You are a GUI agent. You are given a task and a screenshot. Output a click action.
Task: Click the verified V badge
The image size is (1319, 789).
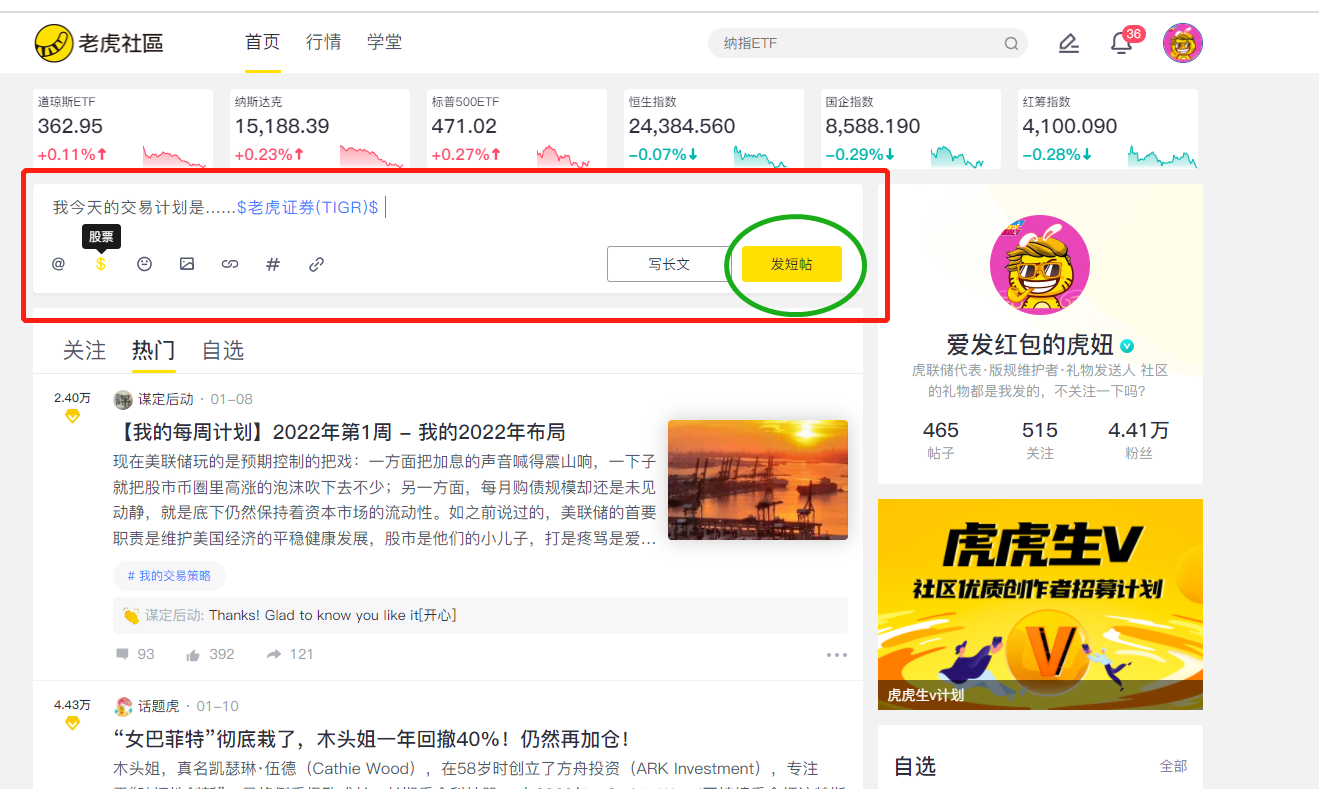(x=1127, y=346)
